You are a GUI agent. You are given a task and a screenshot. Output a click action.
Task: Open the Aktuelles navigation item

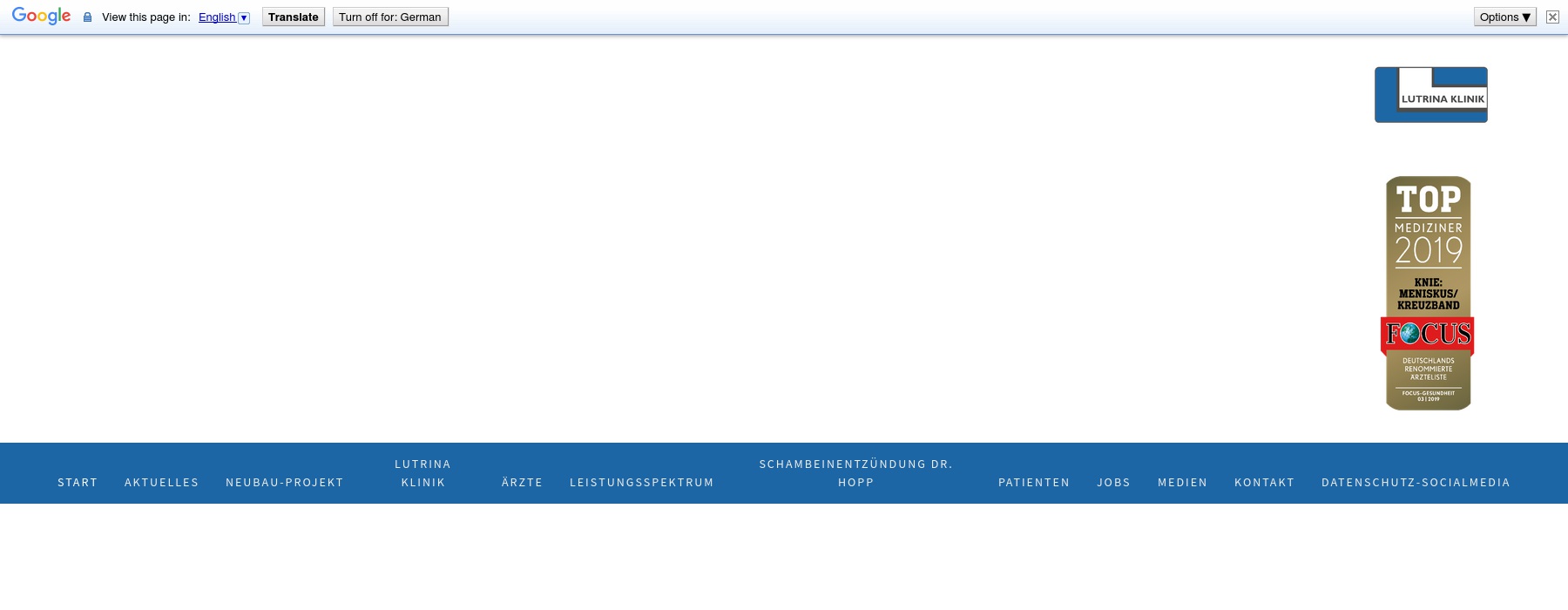click(x=161, y=483)
